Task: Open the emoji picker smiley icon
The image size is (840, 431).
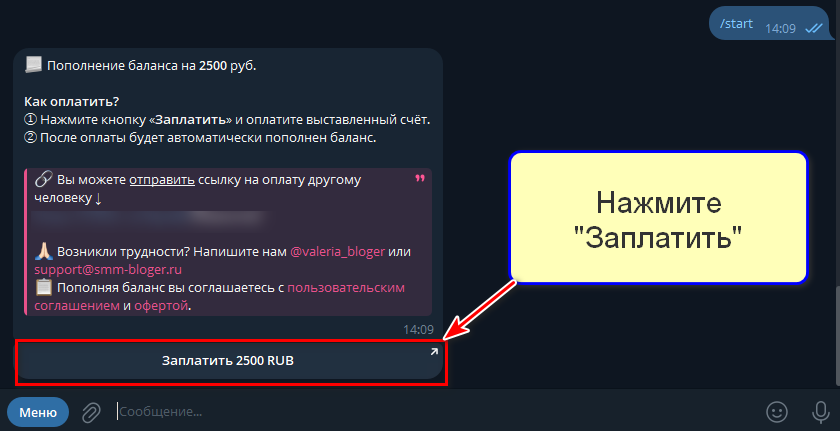Action: [777, 412]
